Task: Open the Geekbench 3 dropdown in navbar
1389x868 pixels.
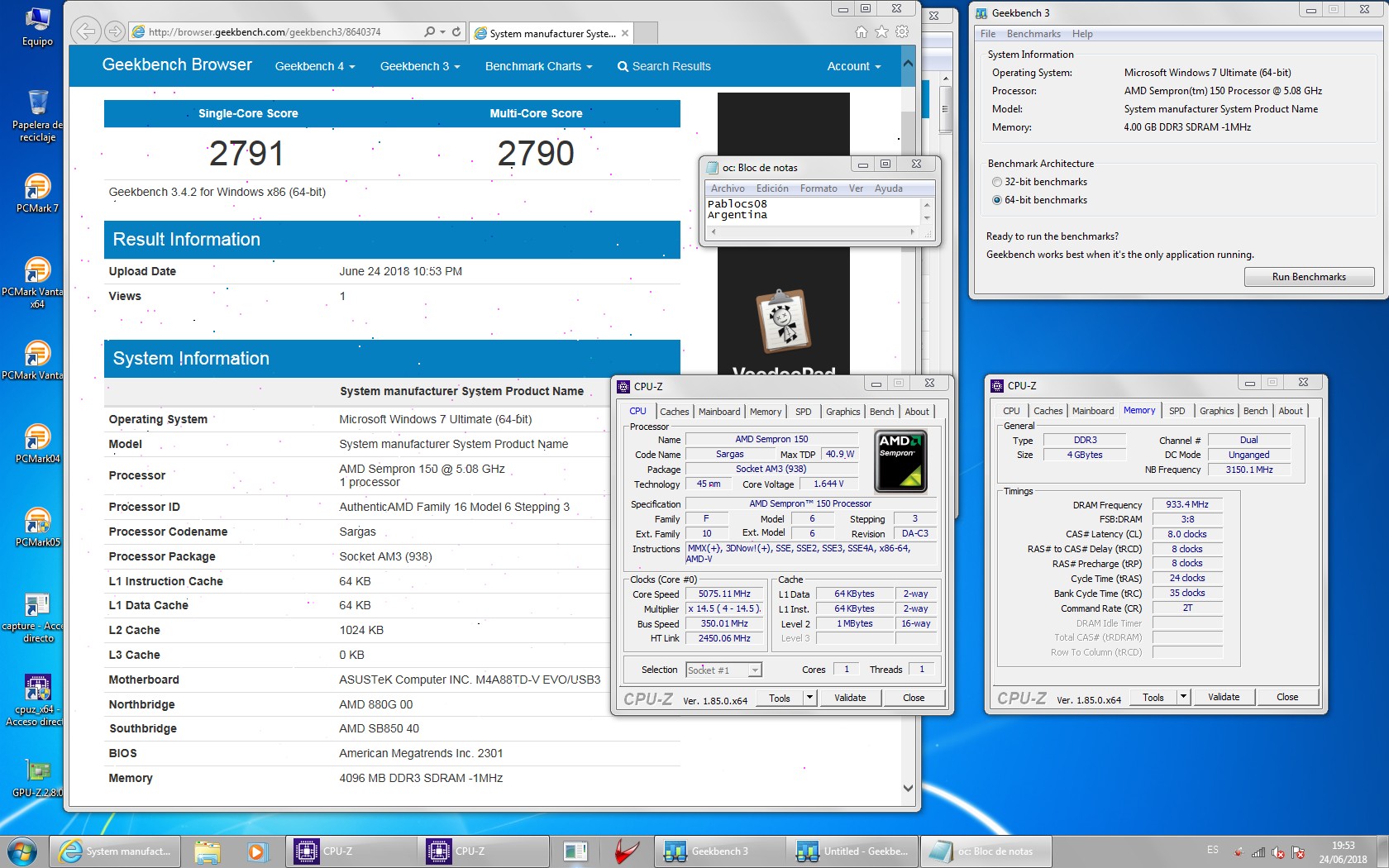Action: coord(420,66)
